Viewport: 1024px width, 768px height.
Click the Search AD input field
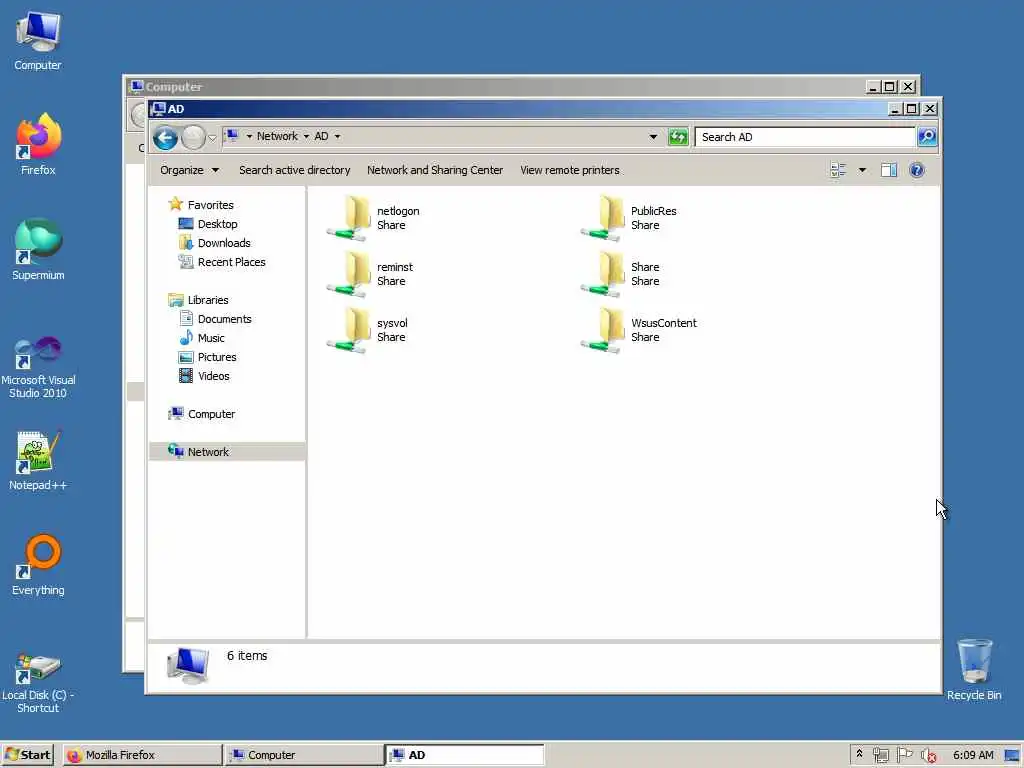click(805, 136)
